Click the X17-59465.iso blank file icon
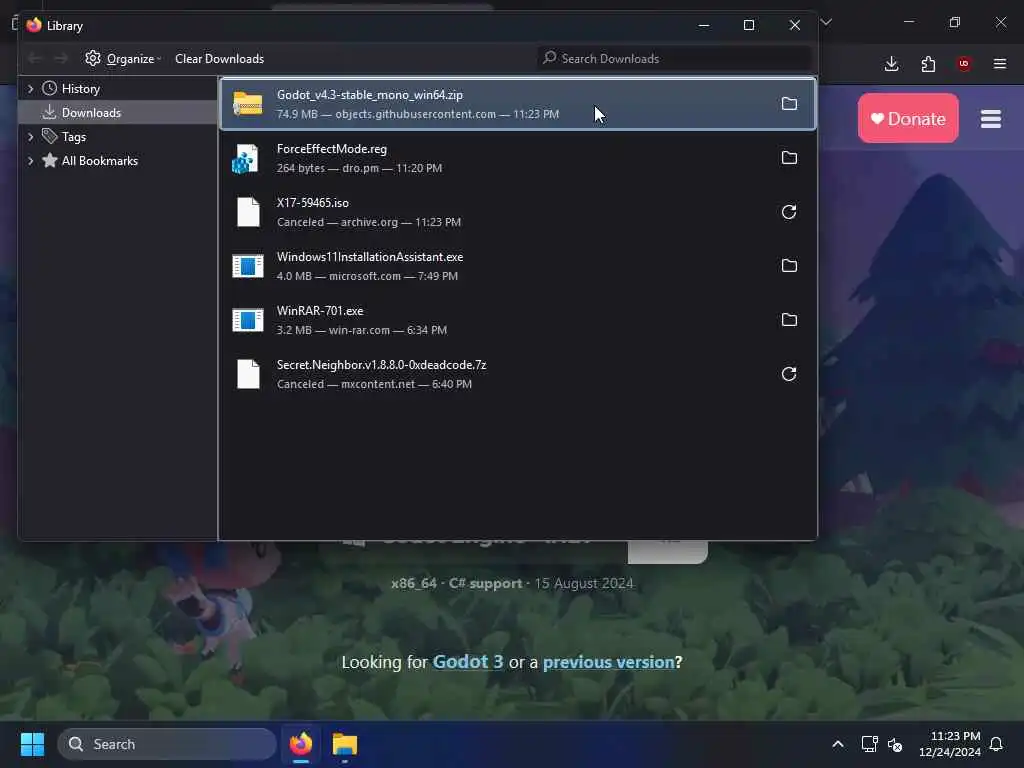Screen dimensions: 1024x768 tap(248, 212)
